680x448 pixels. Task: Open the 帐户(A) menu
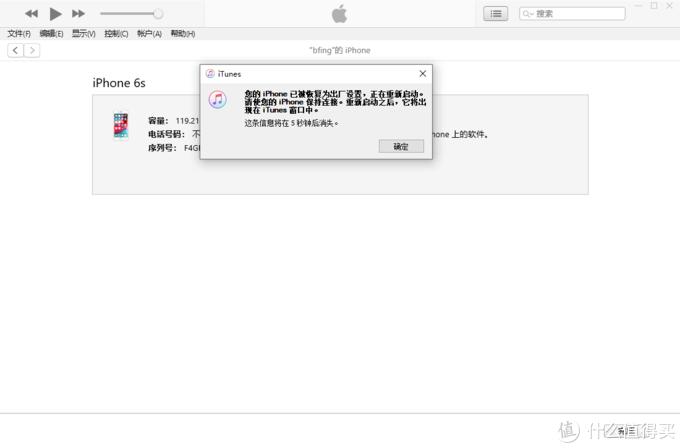[x=149, y=34]
